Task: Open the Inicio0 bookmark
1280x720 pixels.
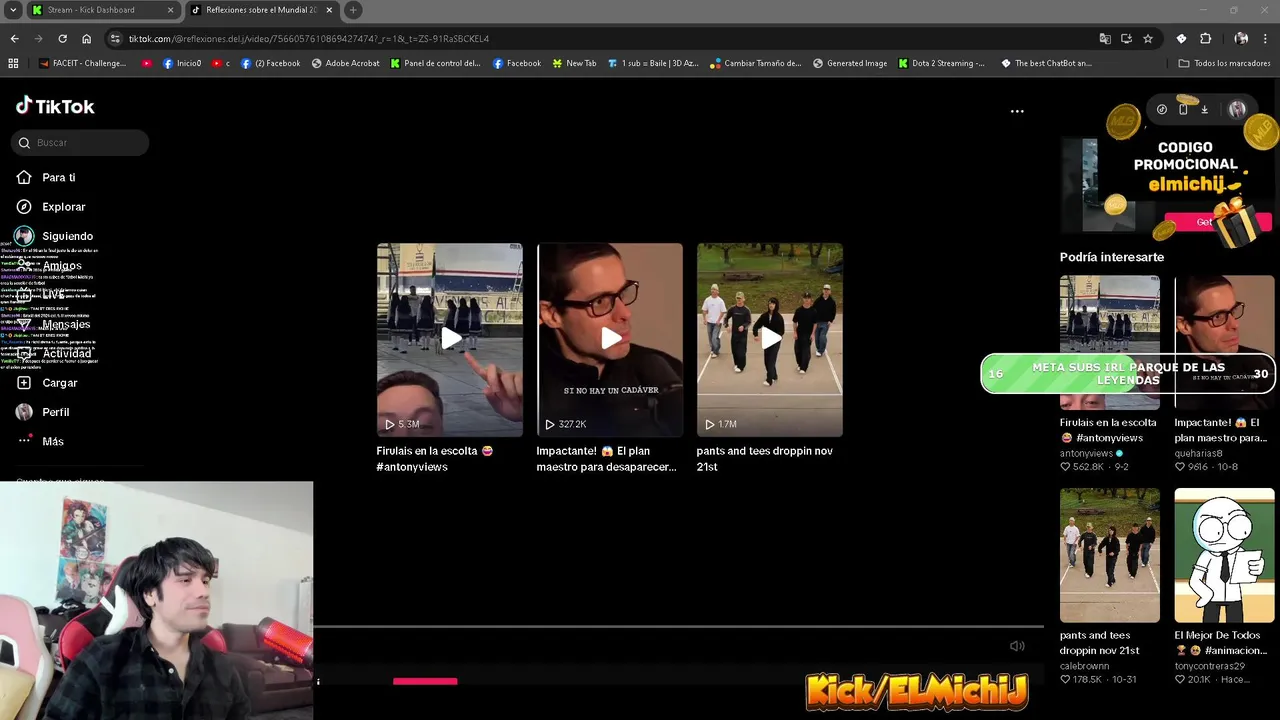Action: click(x=181, y=63)
